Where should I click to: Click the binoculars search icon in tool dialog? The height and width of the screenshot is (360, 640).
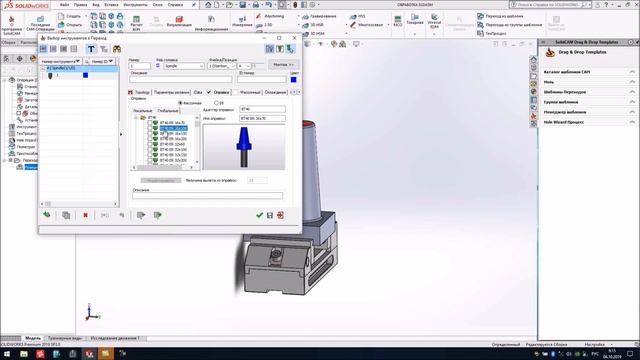click(117, 49)
